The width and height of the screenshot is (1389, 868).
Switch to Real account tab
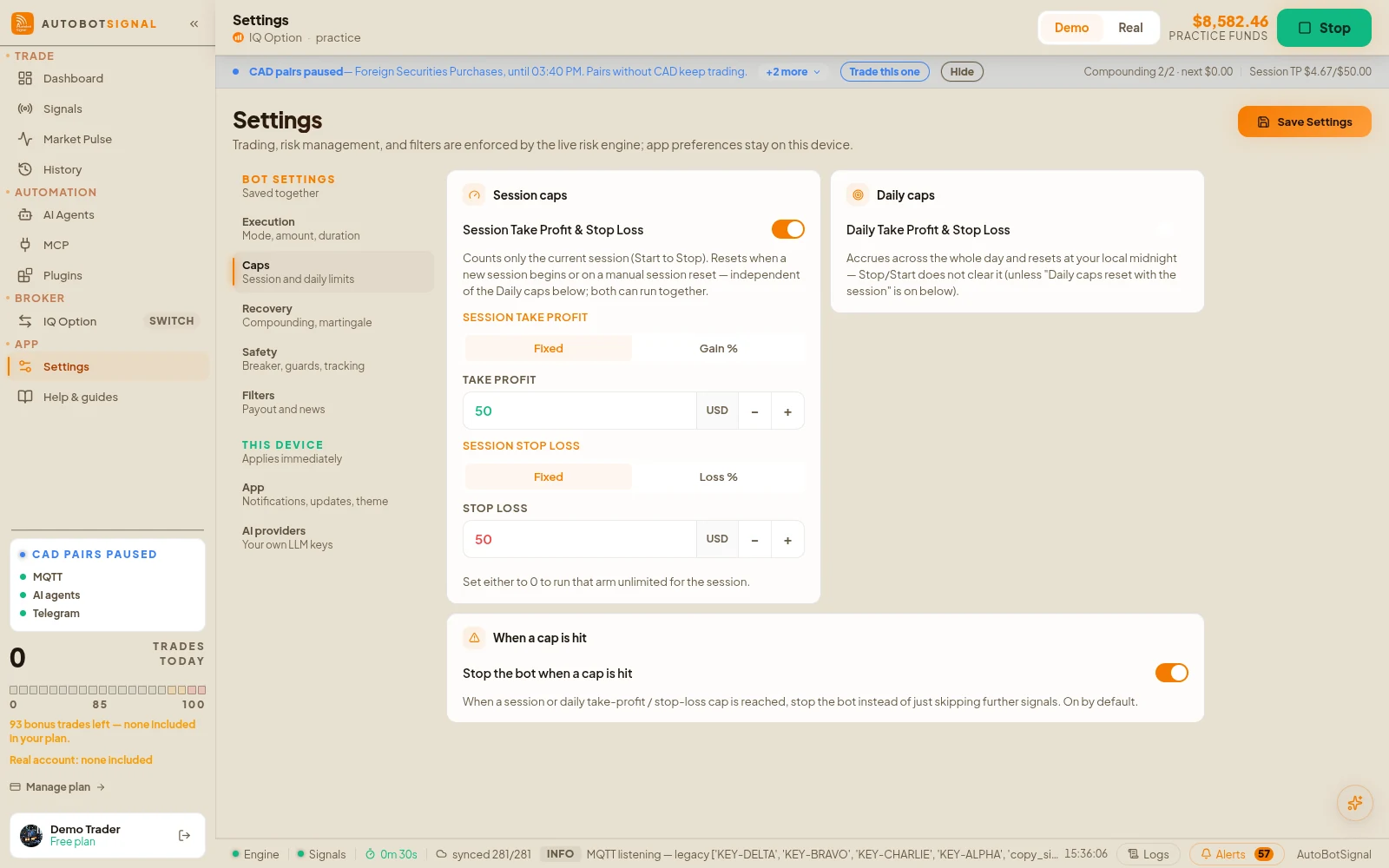[x=1130, y=28]
